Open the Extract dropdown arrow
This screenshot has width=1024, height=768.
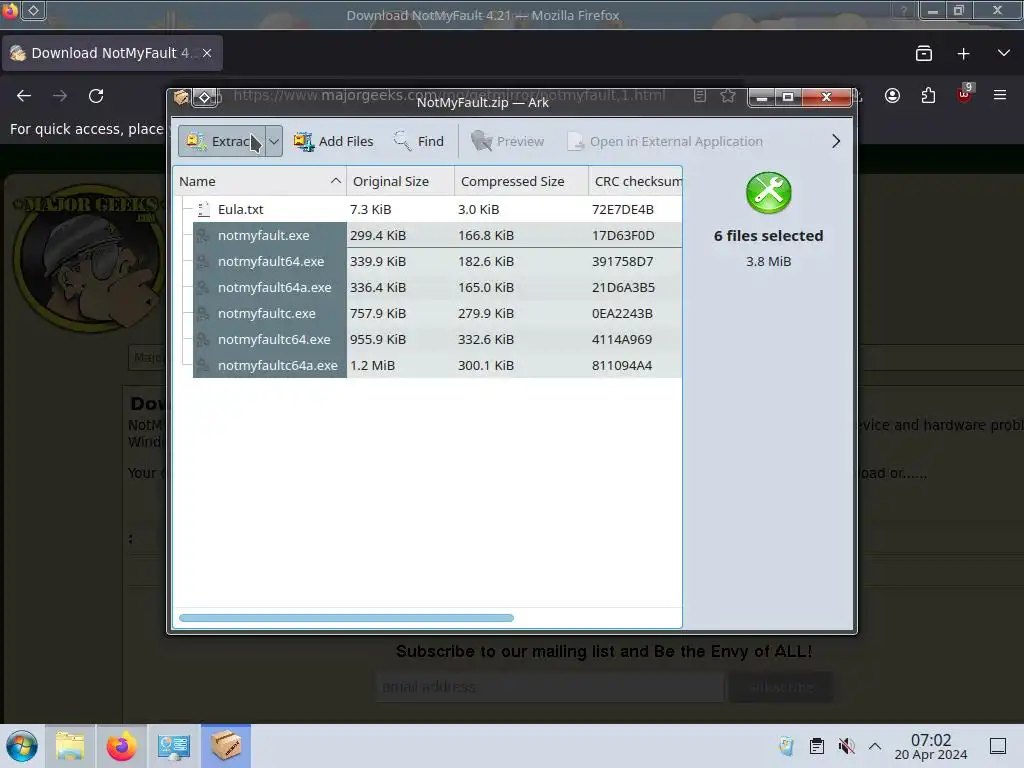click(x=274, y=141)
